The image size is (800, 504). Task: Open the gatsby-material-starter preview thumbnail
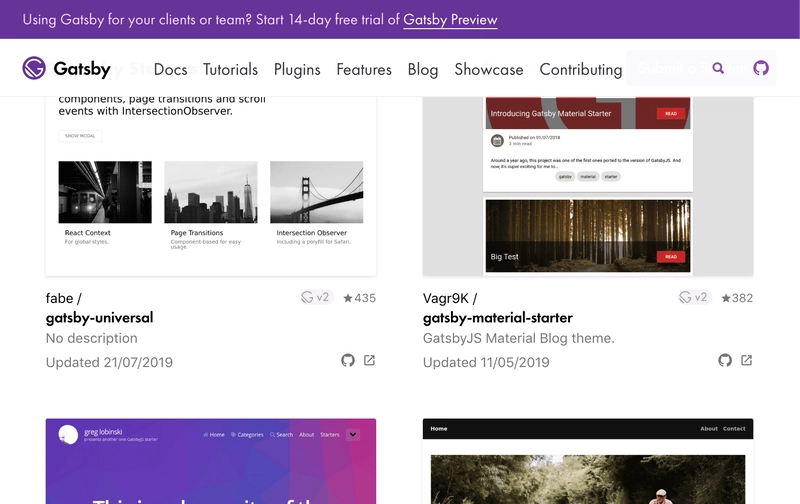588,186
